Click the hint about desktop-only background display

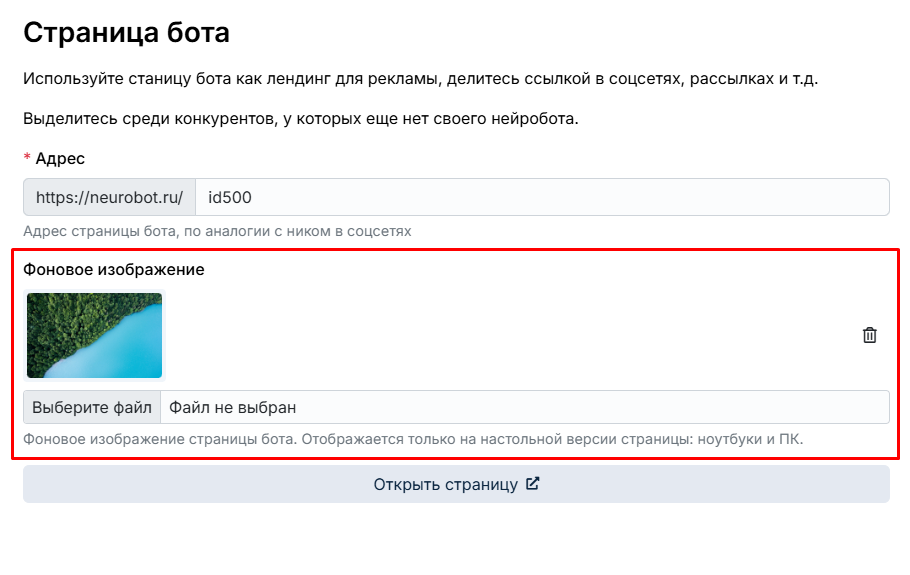413,439
